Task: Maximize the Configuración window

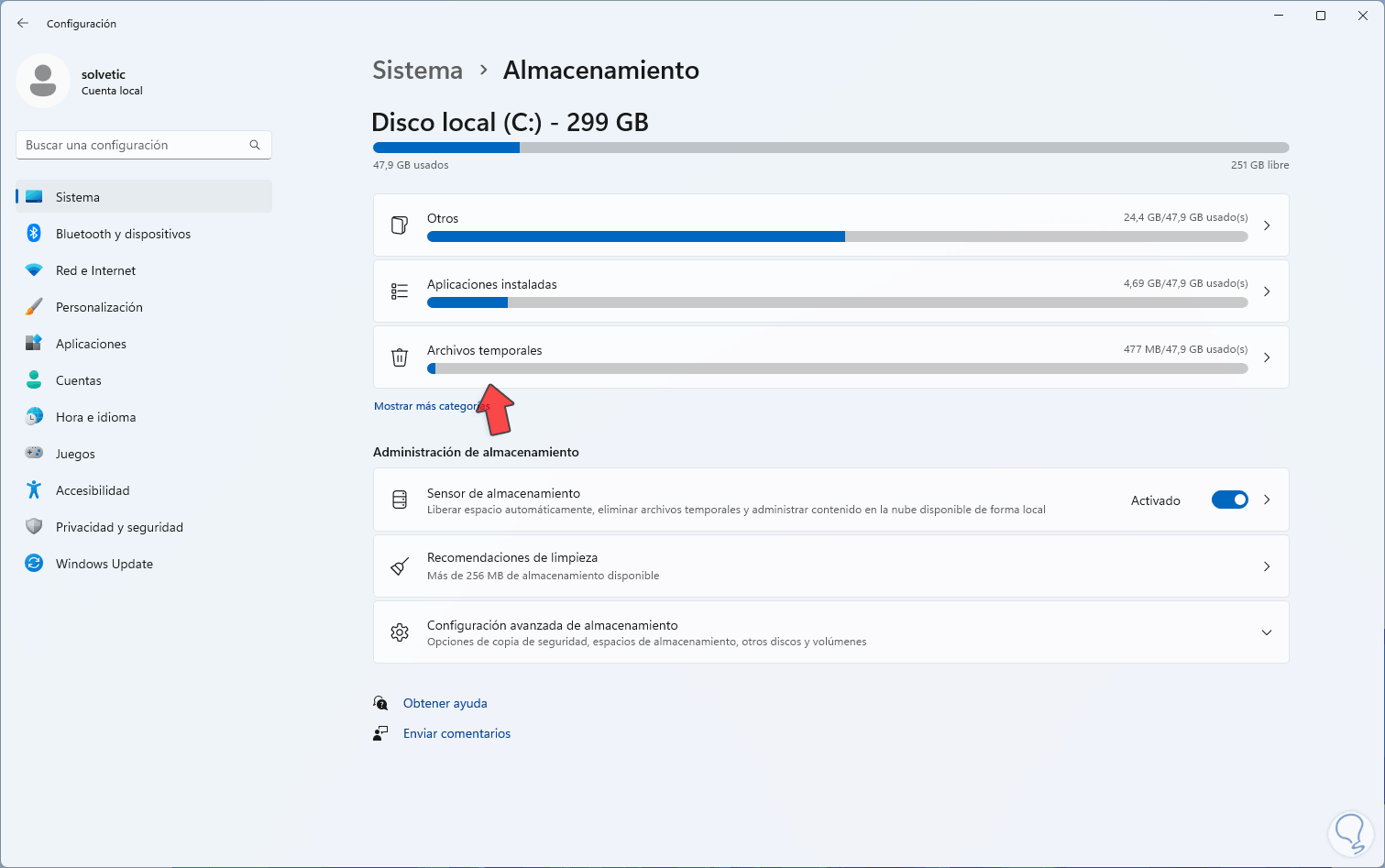Action: tap(1321, 16)
